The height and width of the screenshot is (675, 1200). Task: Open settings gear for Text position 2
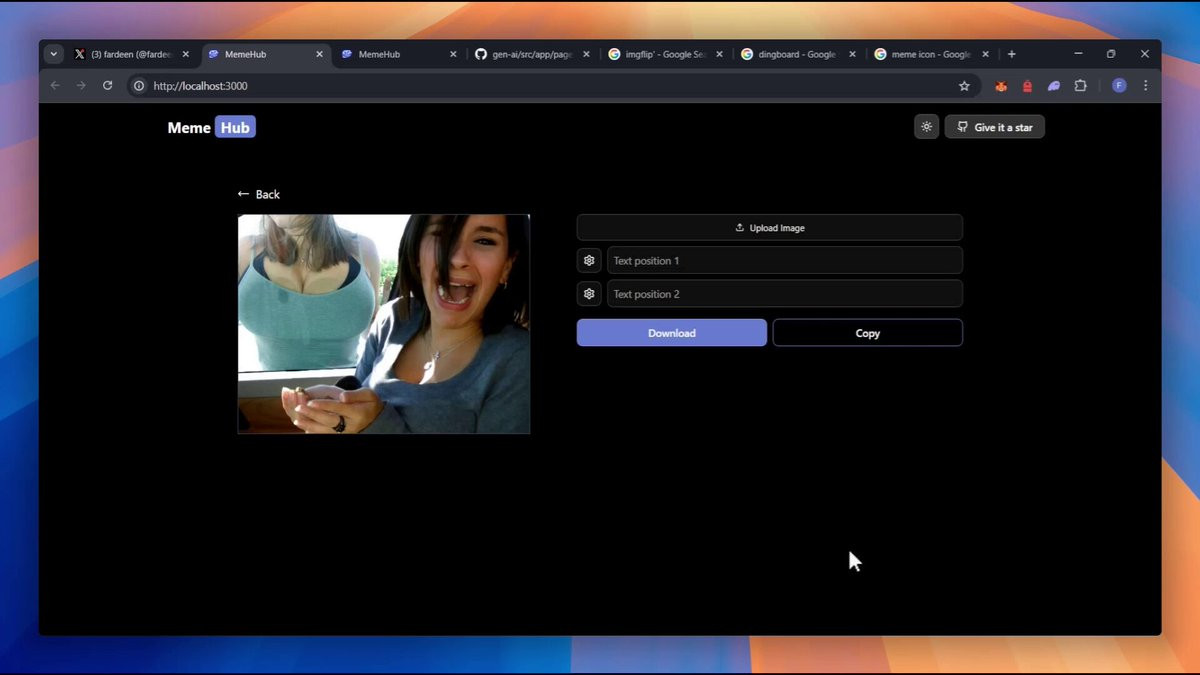pos(589,294)
